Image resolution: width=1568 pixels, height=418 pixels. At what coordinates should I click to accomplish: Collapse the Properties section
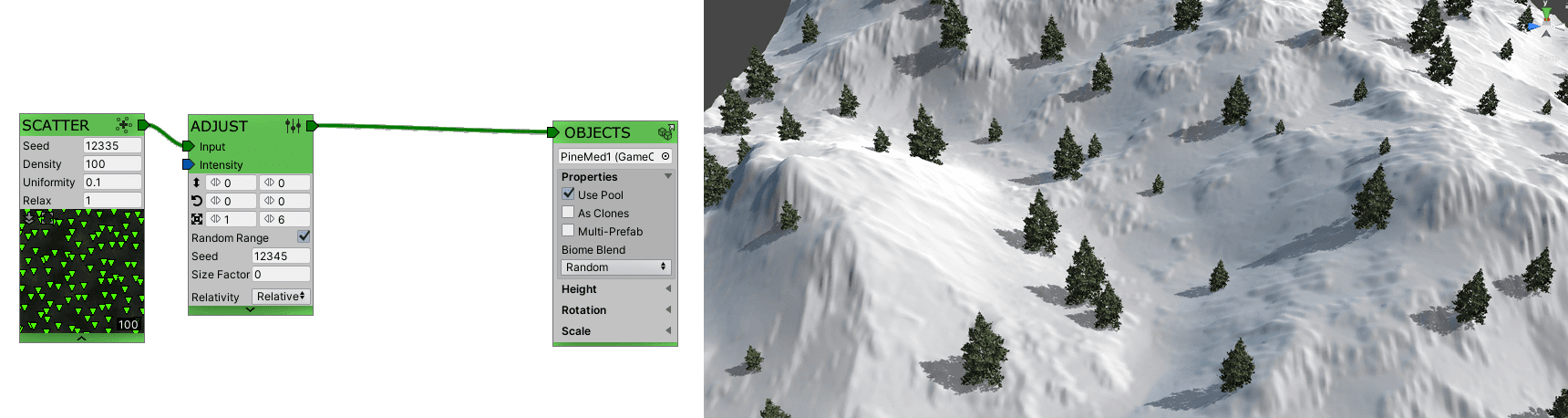[x=668, y=176]
